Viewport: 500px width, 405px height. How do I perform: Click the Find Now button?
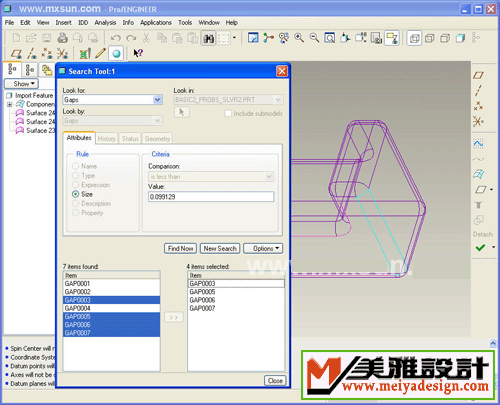180,249
